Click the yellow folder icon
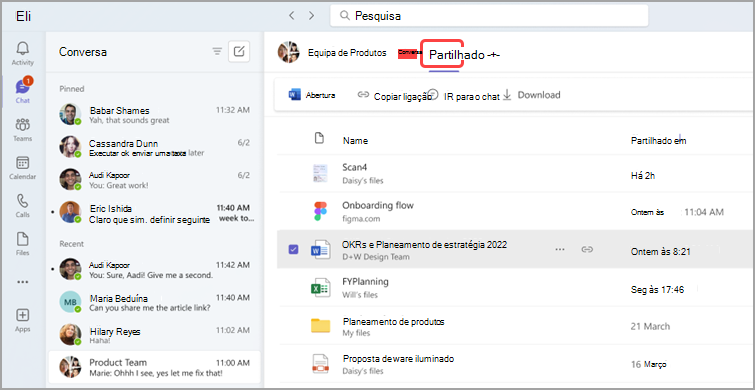This screenshot has width=755, height=390. coord(320,326)
